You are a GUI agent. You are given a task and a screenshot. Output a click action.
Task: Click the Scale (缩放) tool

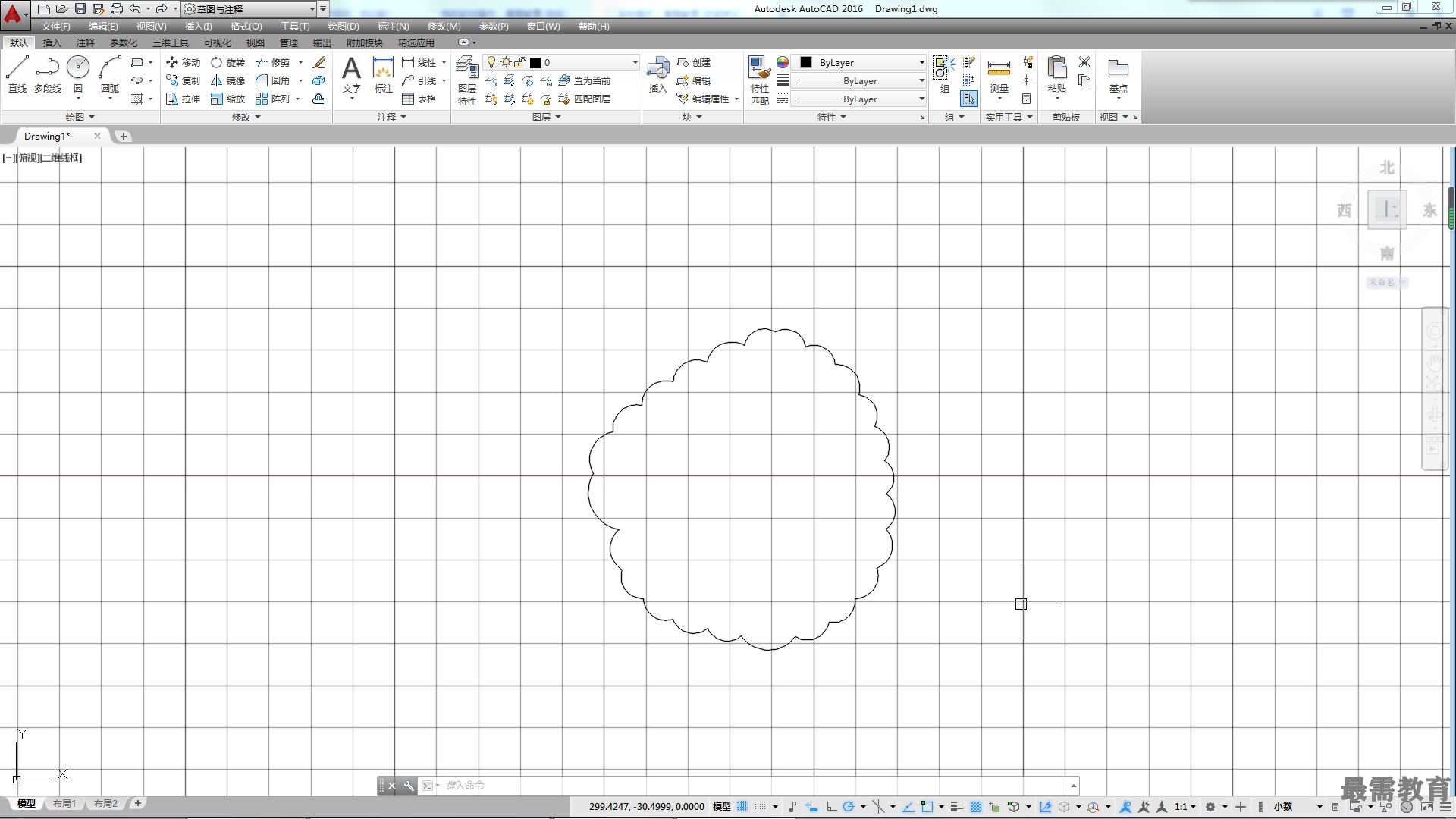pyautogui.click(x=228, y=99)
